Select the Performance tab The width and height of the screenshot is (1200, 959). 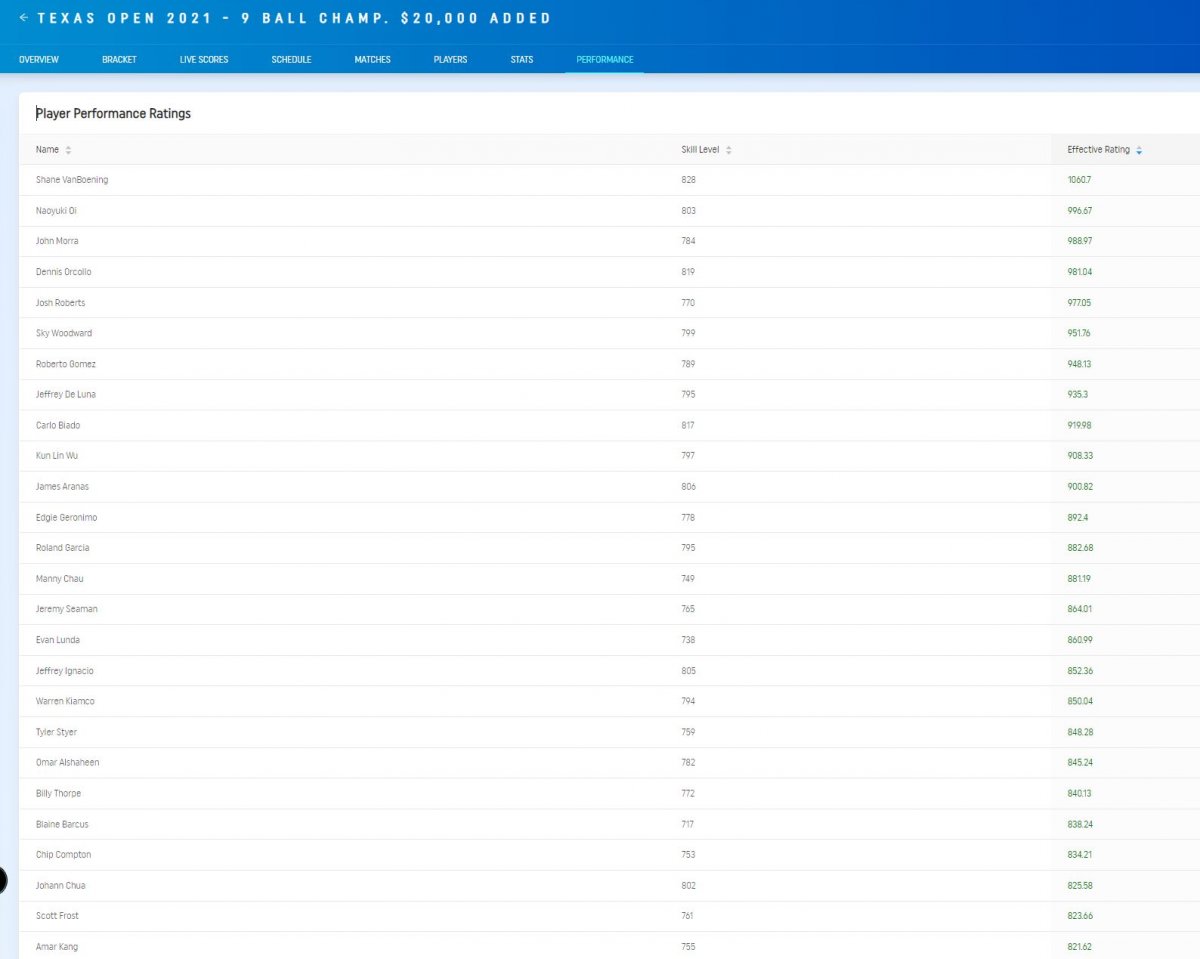tap(605, 60)
